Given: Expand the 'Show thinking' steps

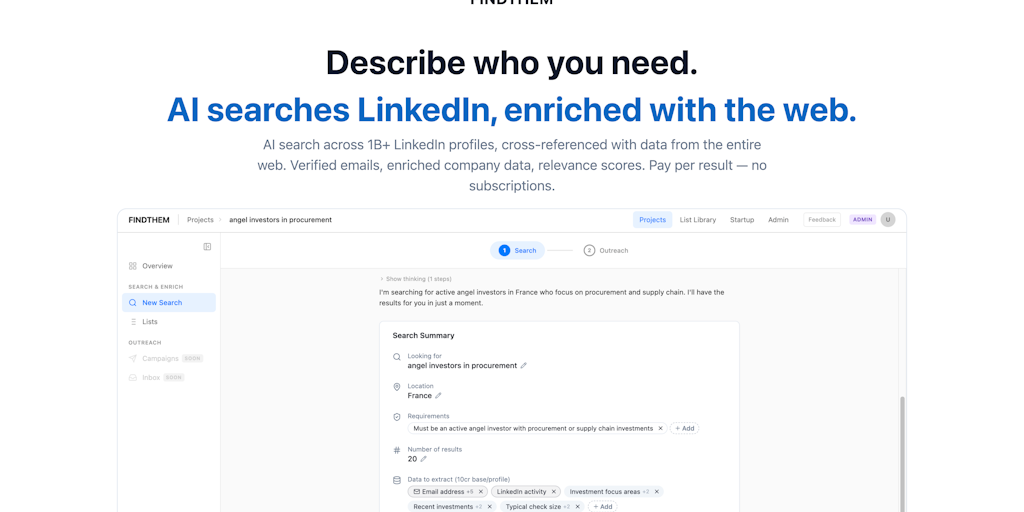Looking at the screenshot, I should [x=415, y=279].
